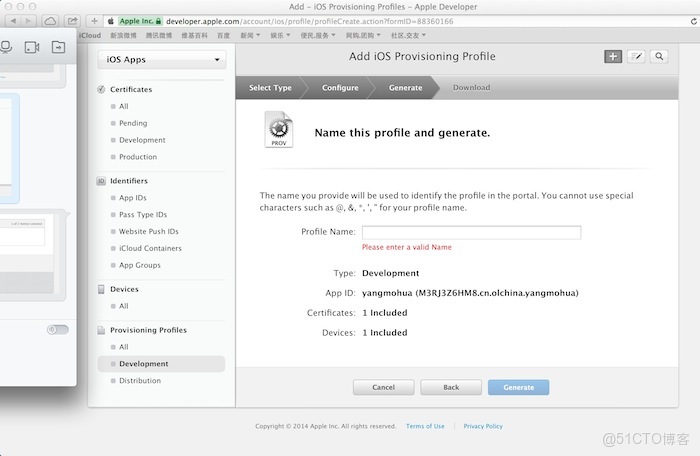Click the edit pencil icon in header
700x456 pixels.
(636, 56)
